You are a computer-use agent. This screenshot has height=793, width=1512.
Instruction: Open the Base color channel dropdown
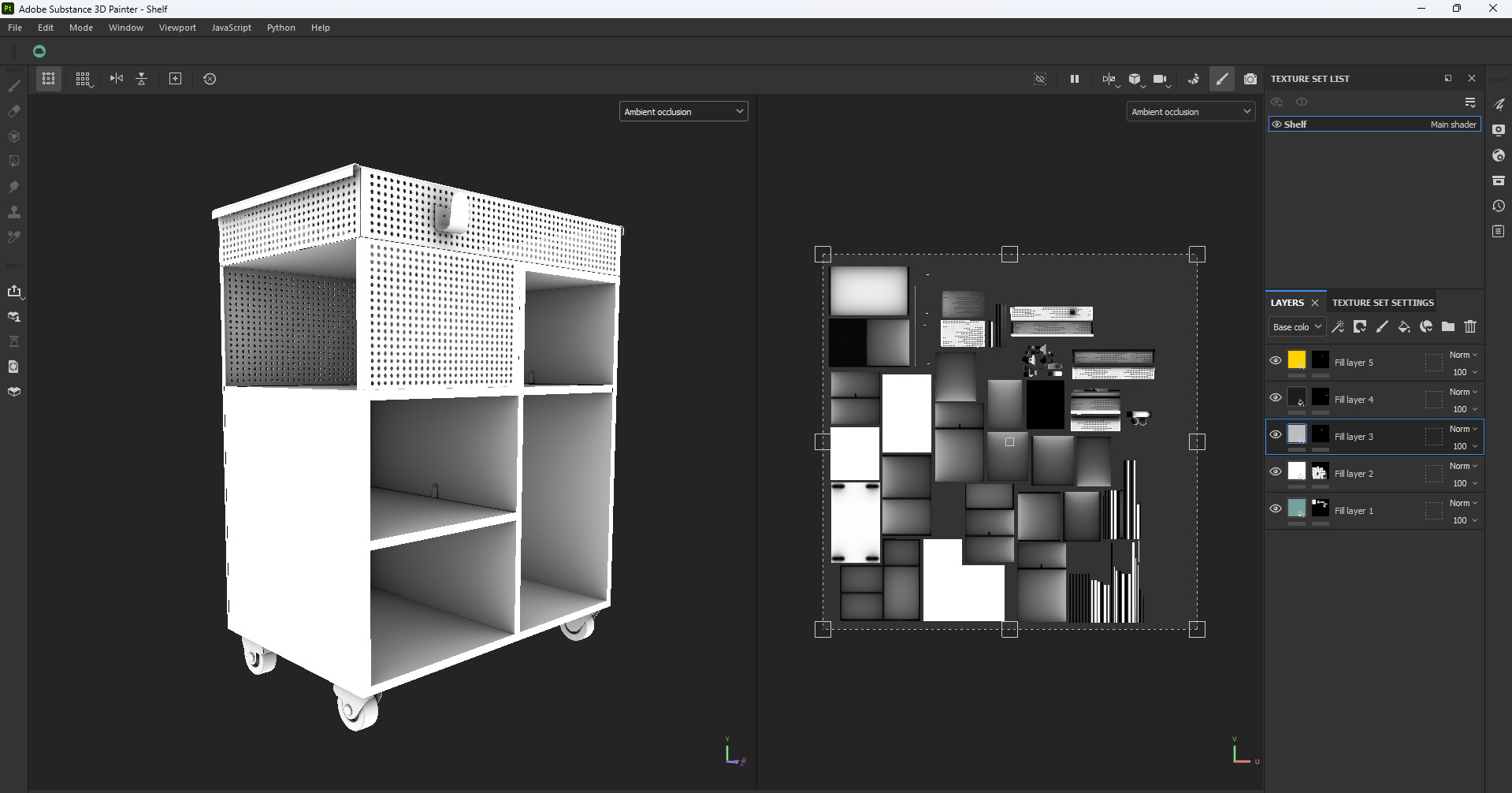(x=1297, y=327)
